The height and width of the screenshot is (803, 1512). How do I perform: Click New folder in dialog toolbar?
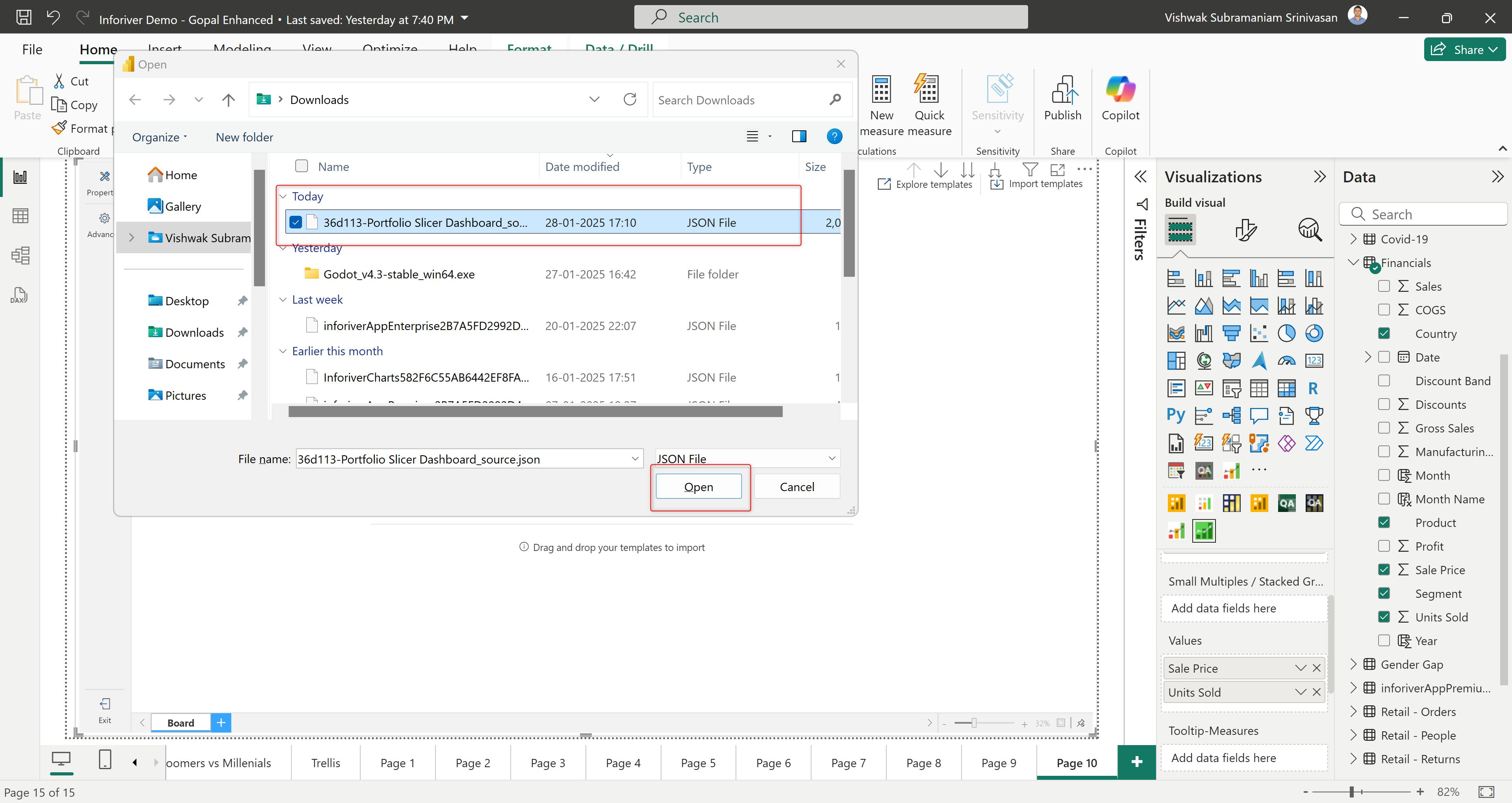coord(244,137)
